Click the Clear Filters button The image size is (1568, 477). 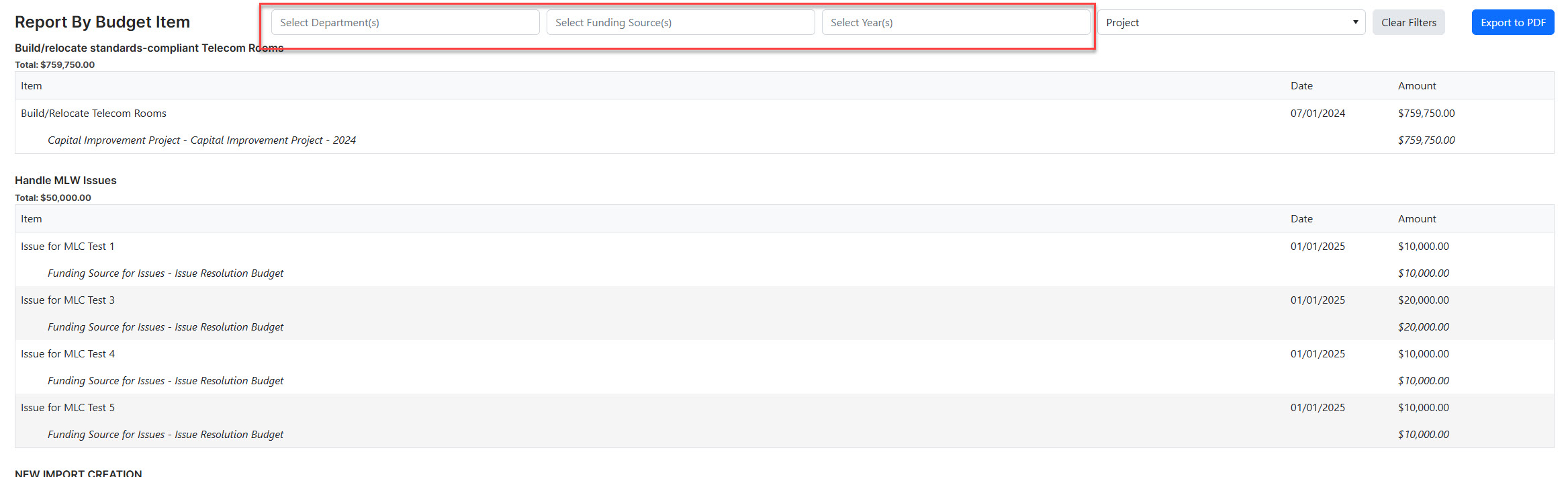coord(1408,22)
